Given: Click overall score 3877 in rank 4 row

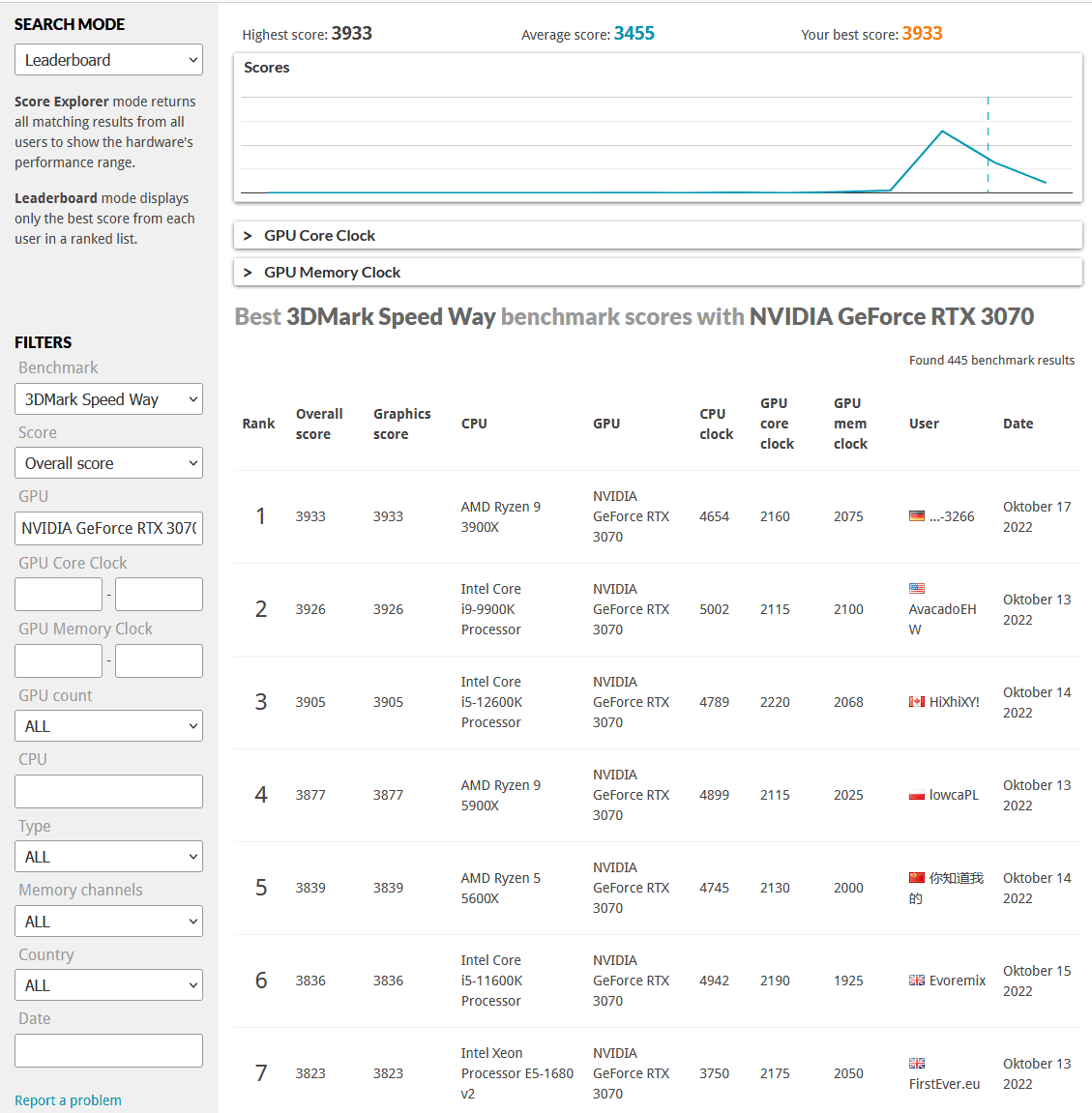Looking at the screenshot, I should (310, 795).
